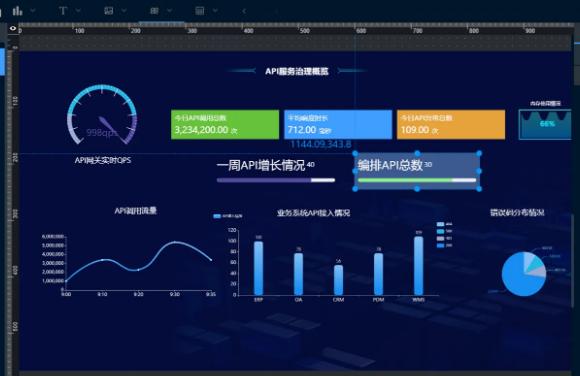This screenshot has height=376, width=580.
Task: Select the table component icon in toolbar
Action: tap(154, 11)
